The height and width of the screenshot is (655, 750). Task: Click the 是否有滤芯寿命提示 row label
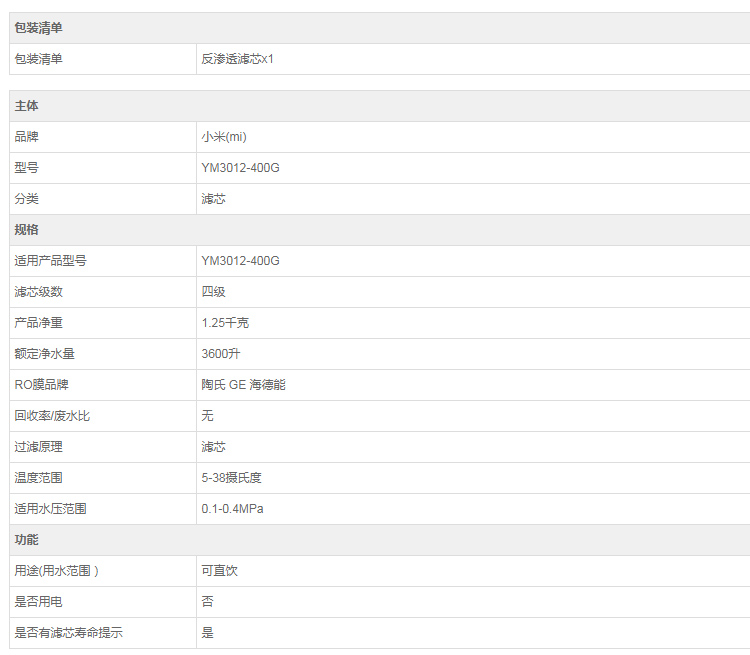(x=68, y=633)
